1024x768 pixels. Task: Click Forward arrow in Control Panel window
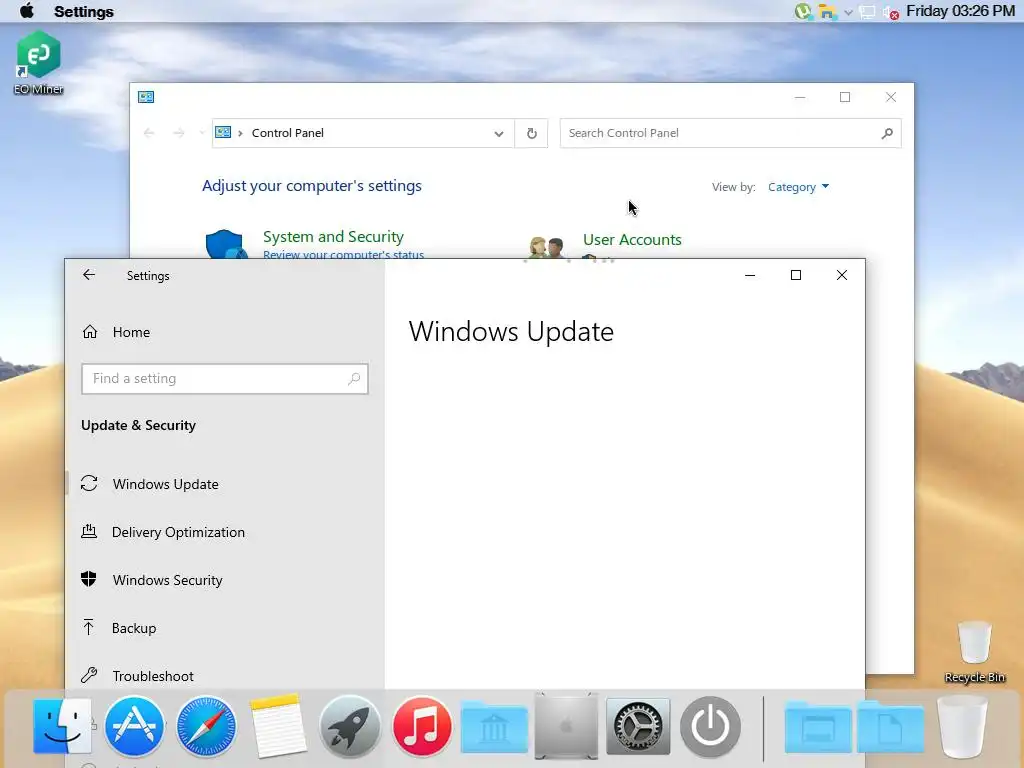pyautogui.click(x=179, y=133)
